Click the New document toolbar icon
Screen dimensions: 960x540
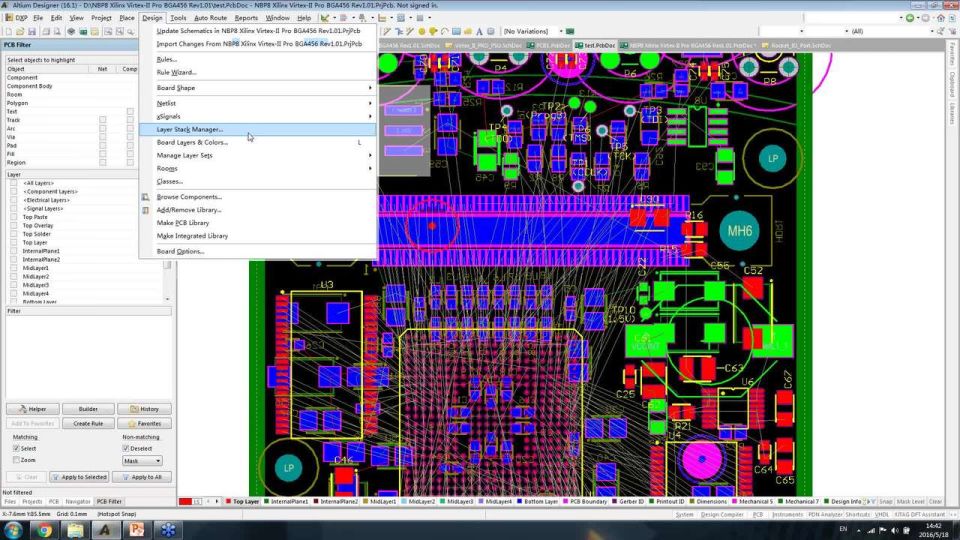[x=8, y=31]
